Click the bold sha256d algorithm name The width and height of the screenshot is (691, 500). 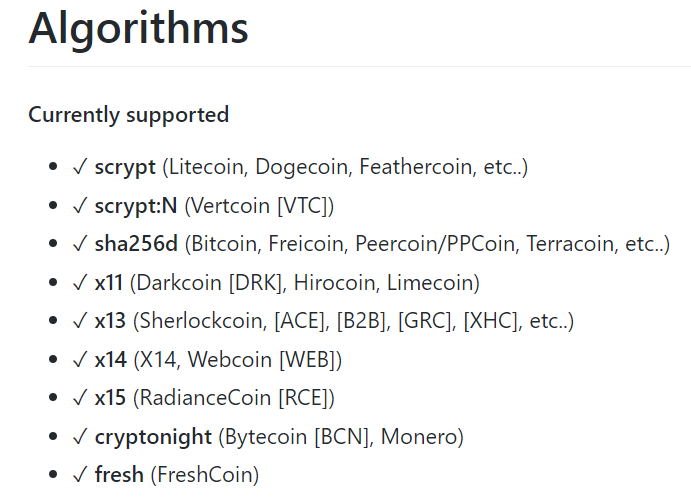136,244
